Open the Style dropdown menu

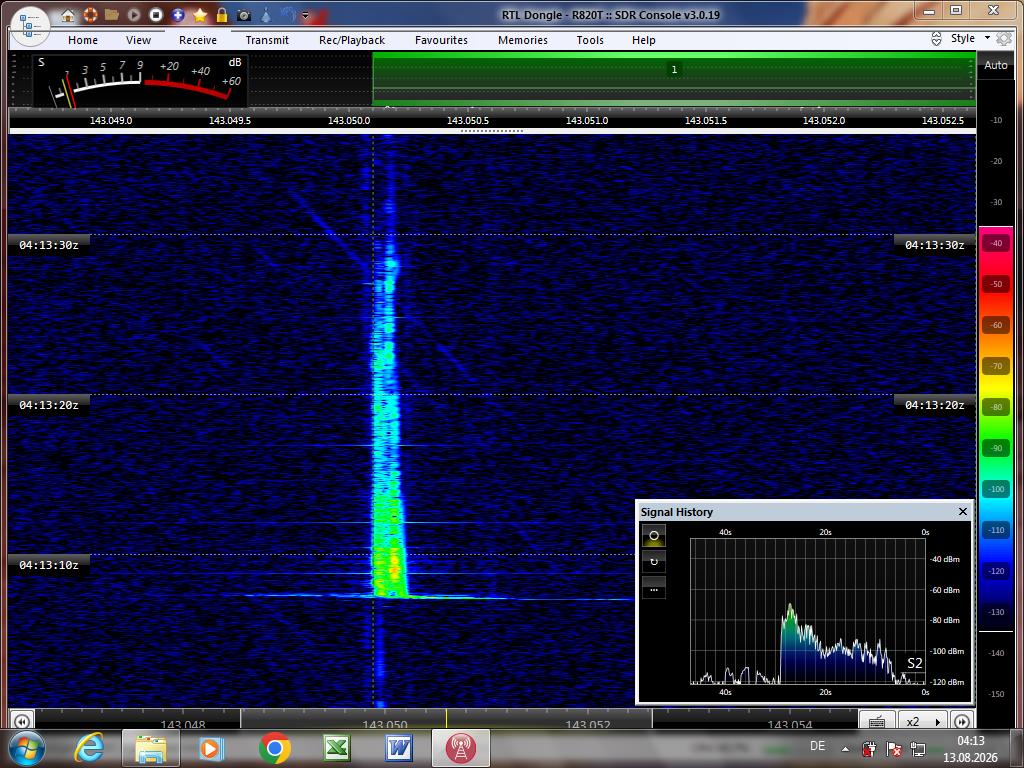970,38
